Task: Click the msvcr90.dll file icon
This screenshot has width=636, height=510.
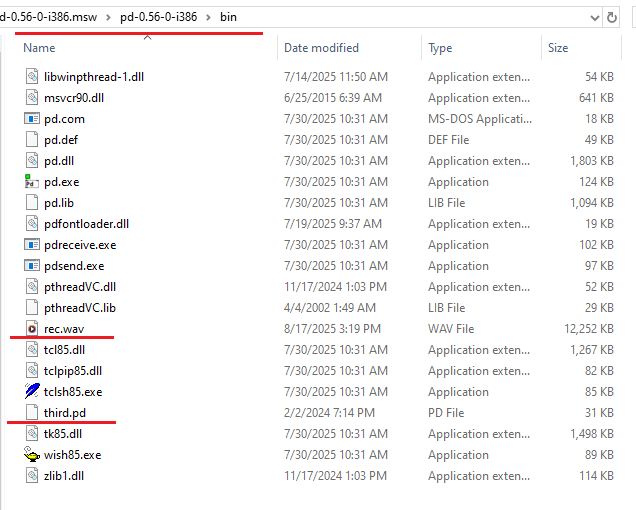Action: 32,97
